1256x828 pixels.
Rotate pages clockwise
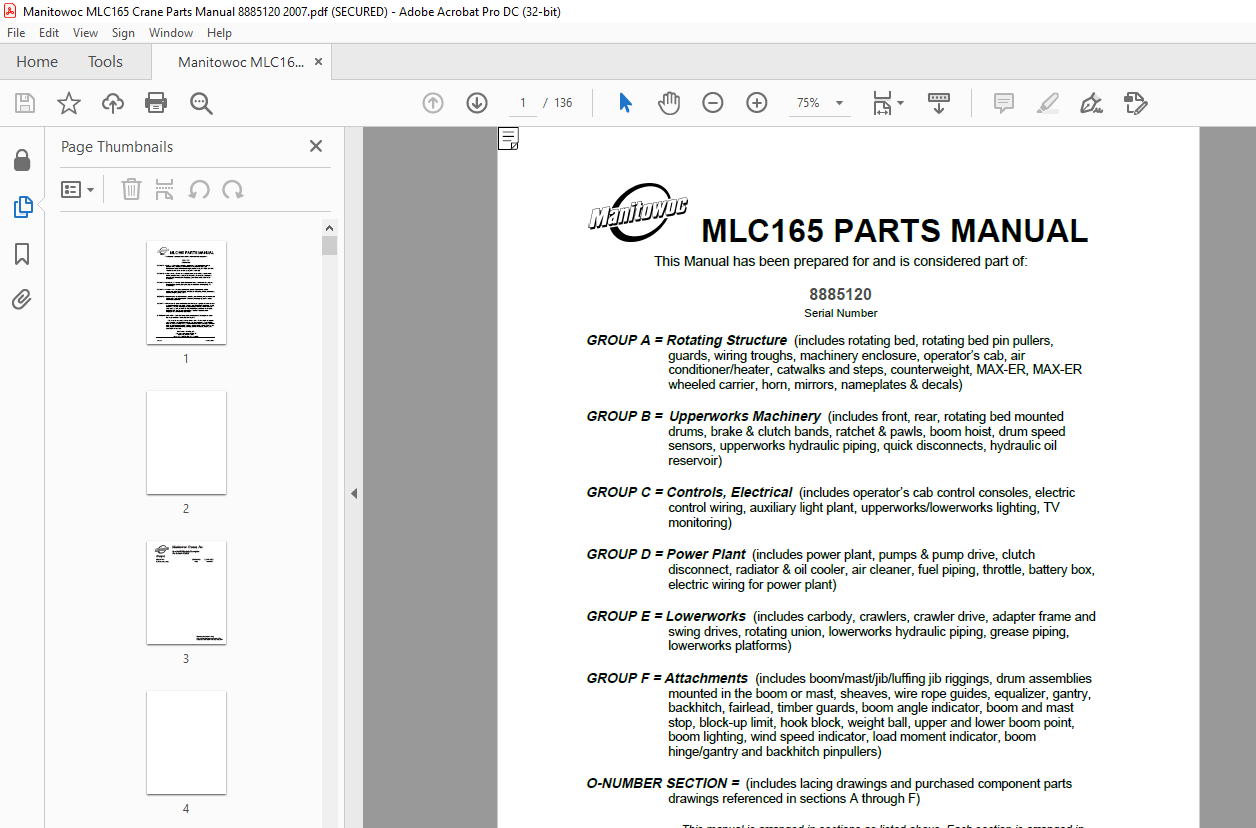(233, 190)
